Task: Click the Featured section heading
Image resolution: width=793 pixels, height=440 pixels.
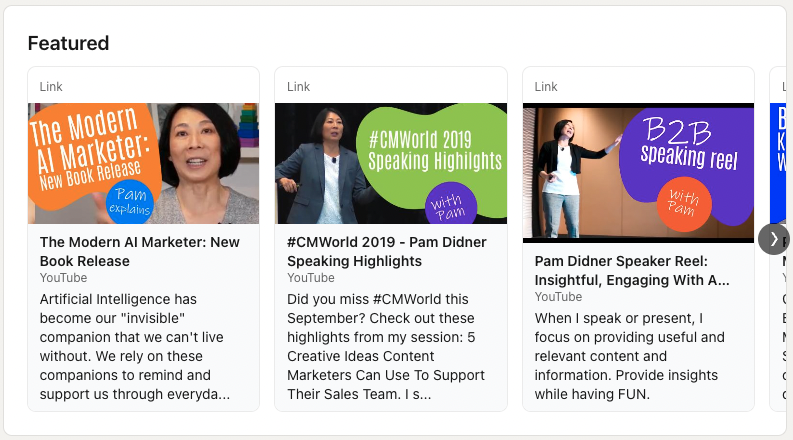Action: point(68,43)
